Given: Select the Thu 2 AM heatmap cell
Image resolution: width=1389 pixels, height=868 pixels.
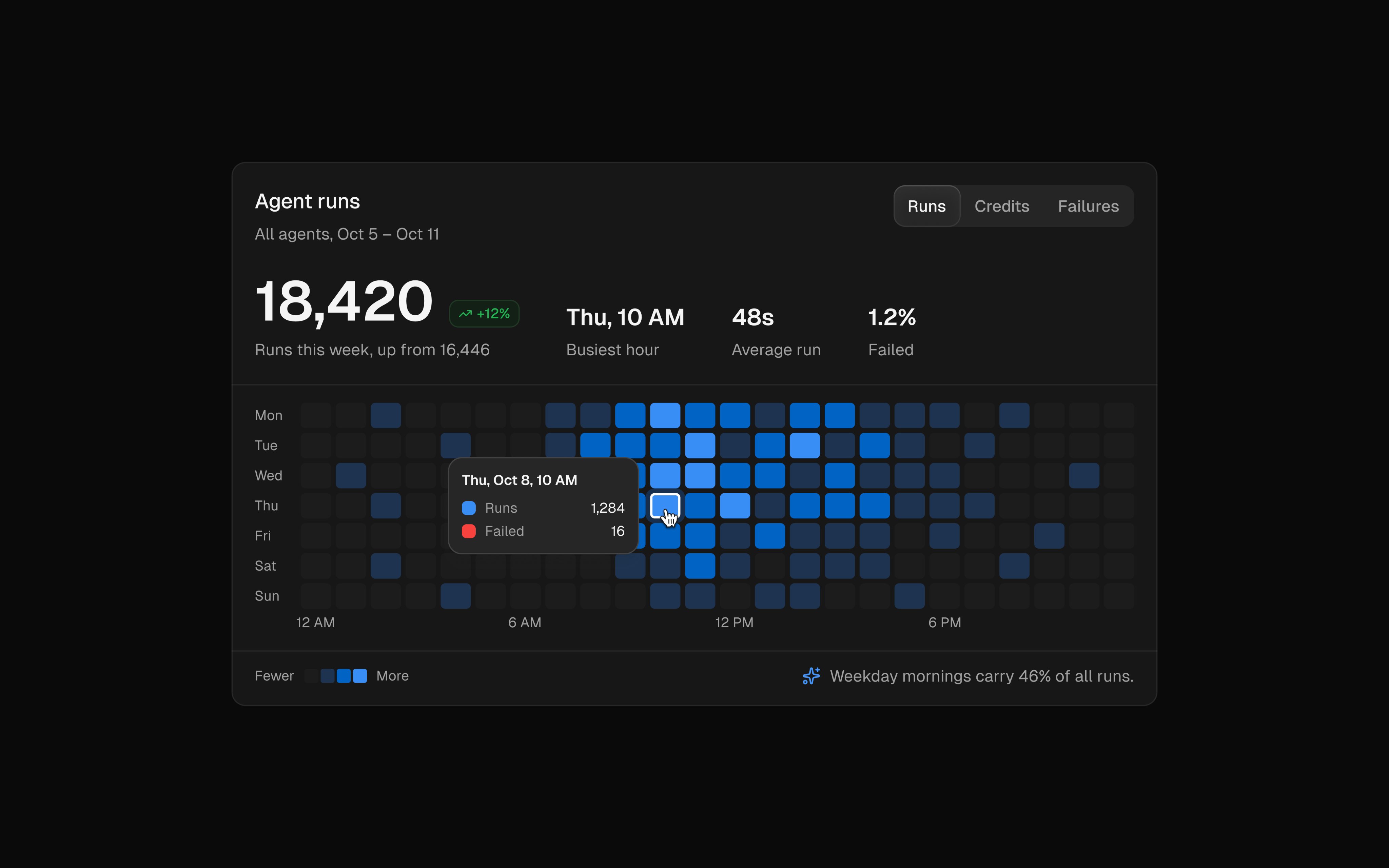Looking at the screenshot, I should pyautogui.click(x=386, y=506).
